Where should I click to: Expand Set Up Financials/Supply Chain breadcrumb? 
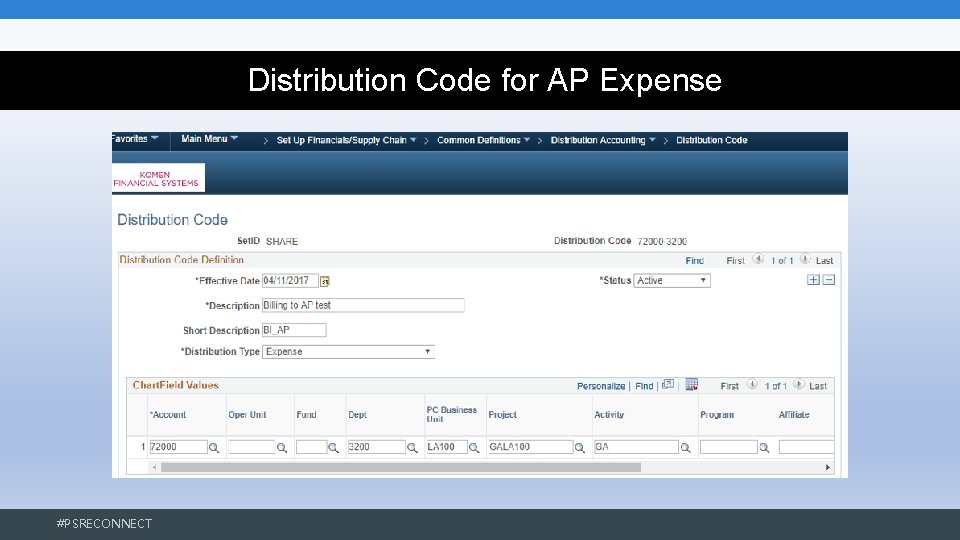pyautogui.click(x=346, y=140)
